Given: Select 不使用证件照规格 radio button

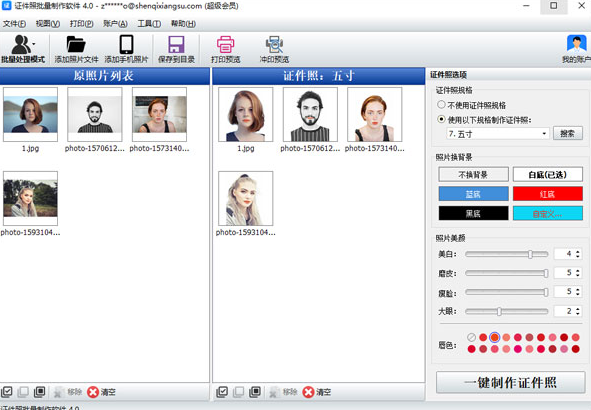Looking at the screenshot, I should (x=441, y=104).
